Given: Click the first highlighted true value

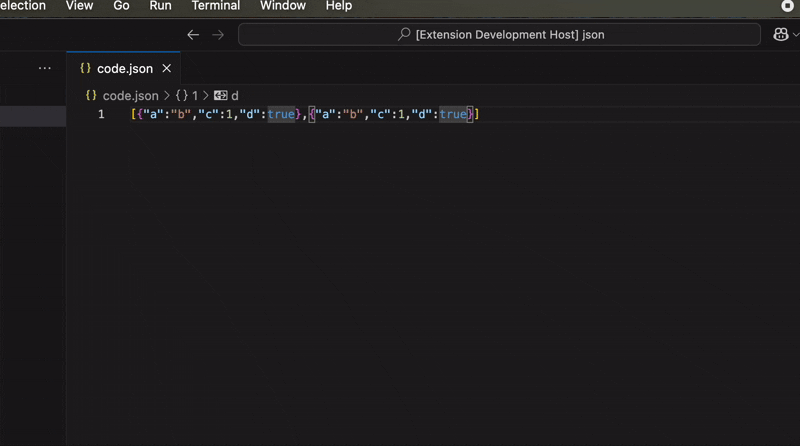Looking at the screenshot, I should pos(281,114).
